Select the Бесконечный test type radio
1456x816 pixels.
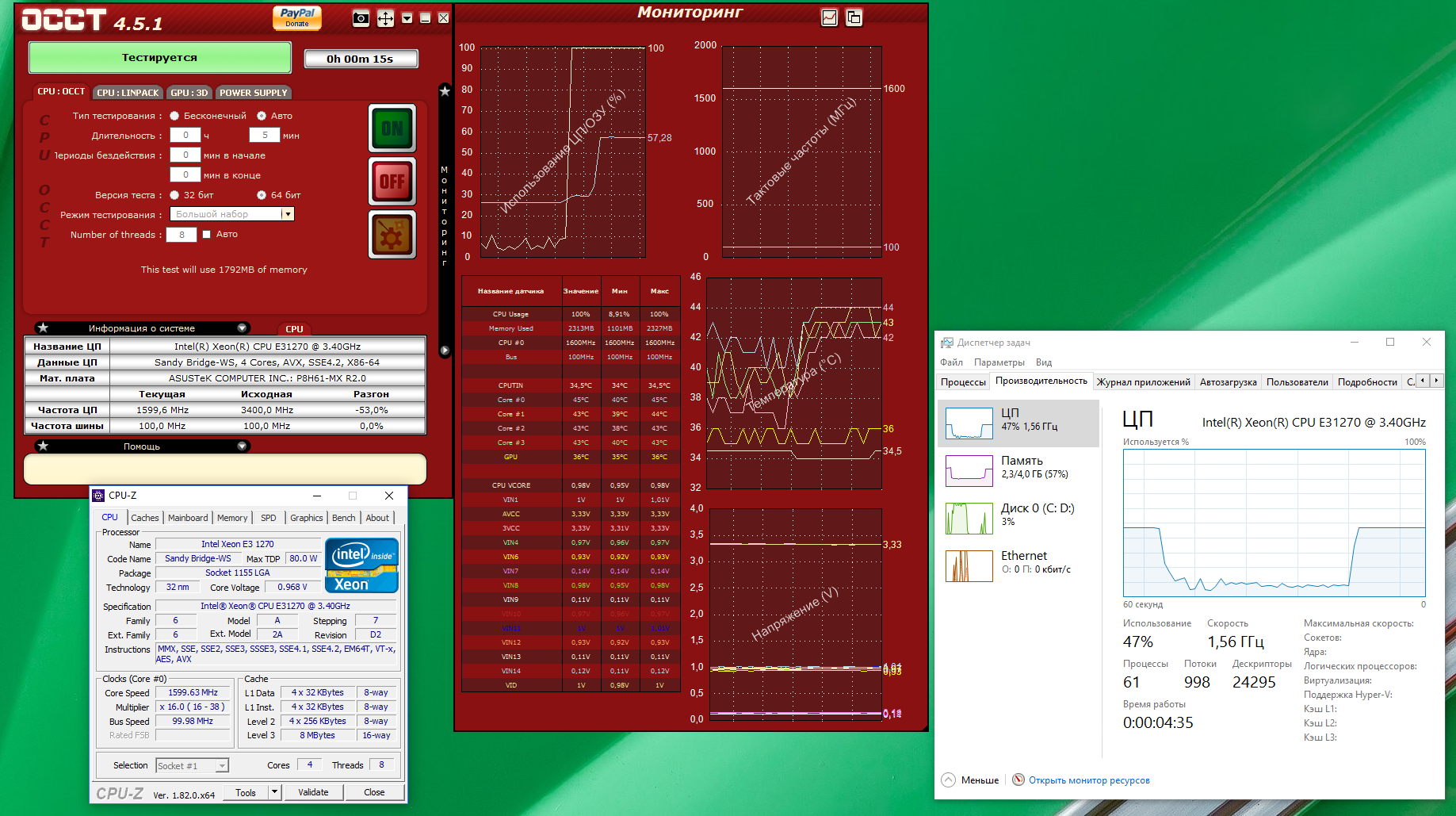pyautogui.click(x=174, y=116)
